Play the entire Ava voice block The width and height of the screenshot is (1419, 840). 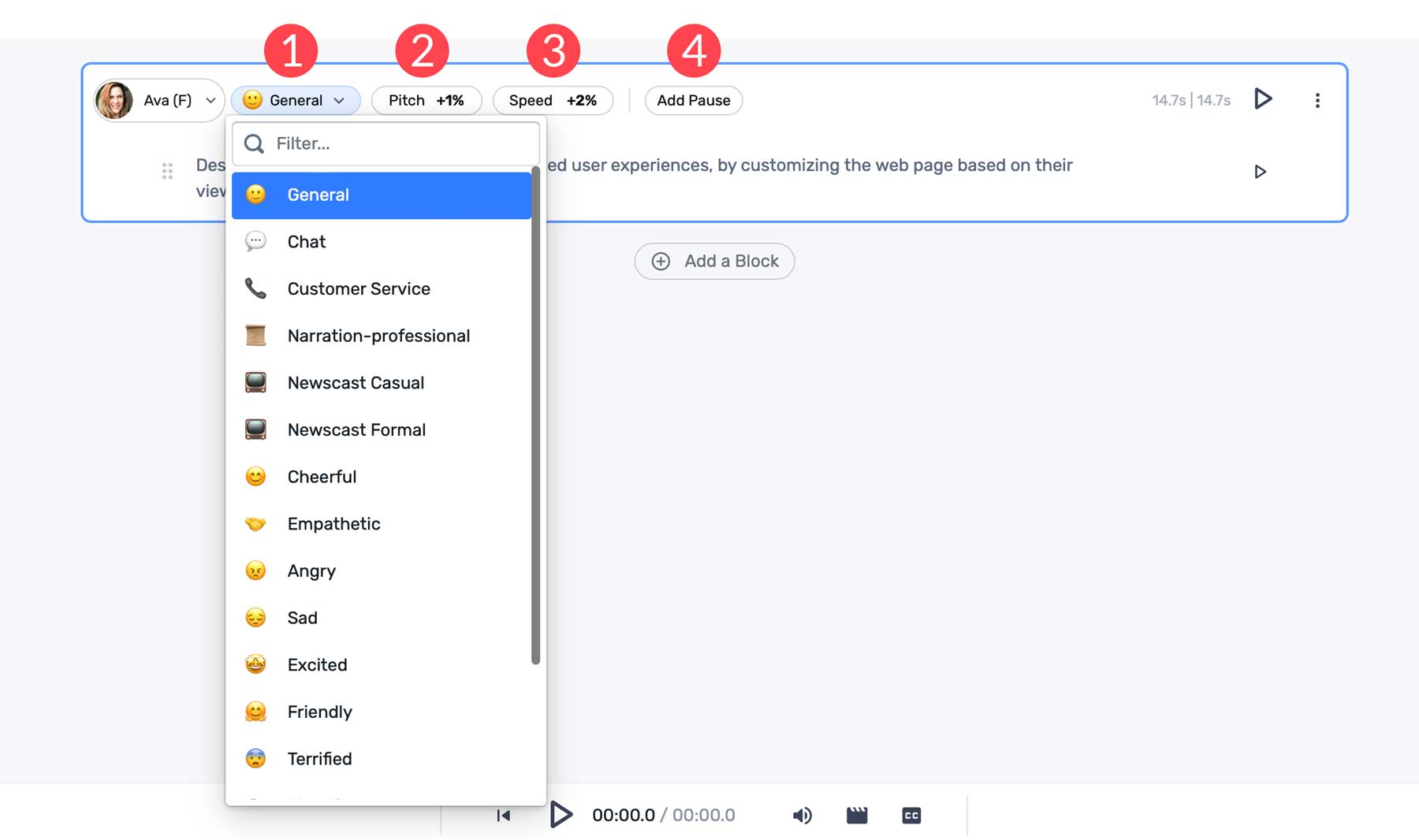point(1262,99)
